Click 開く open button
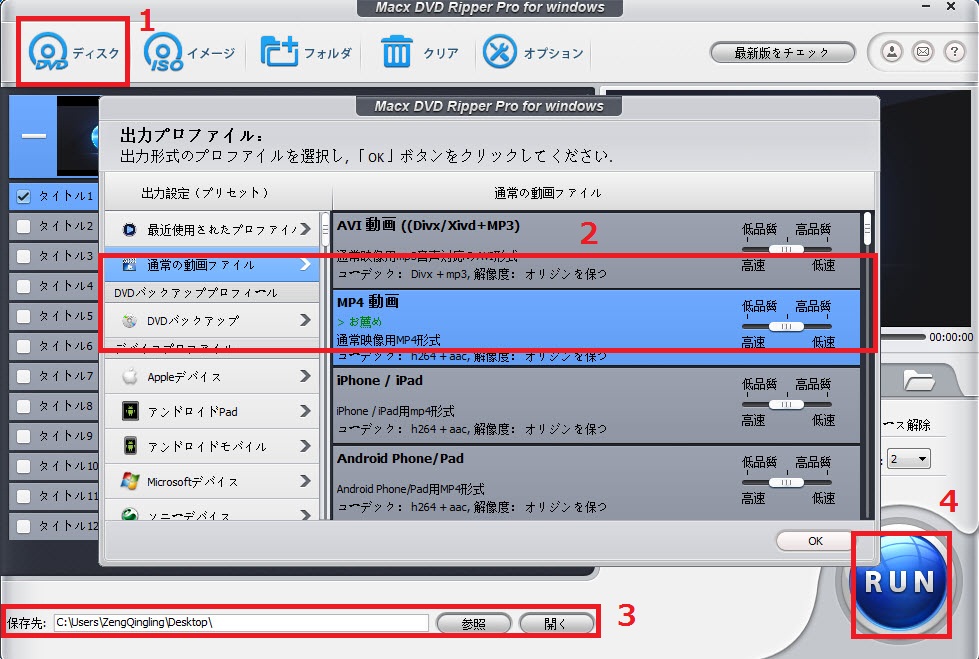Viewport: 979px width, 659px height. click(x=556, y=623)
